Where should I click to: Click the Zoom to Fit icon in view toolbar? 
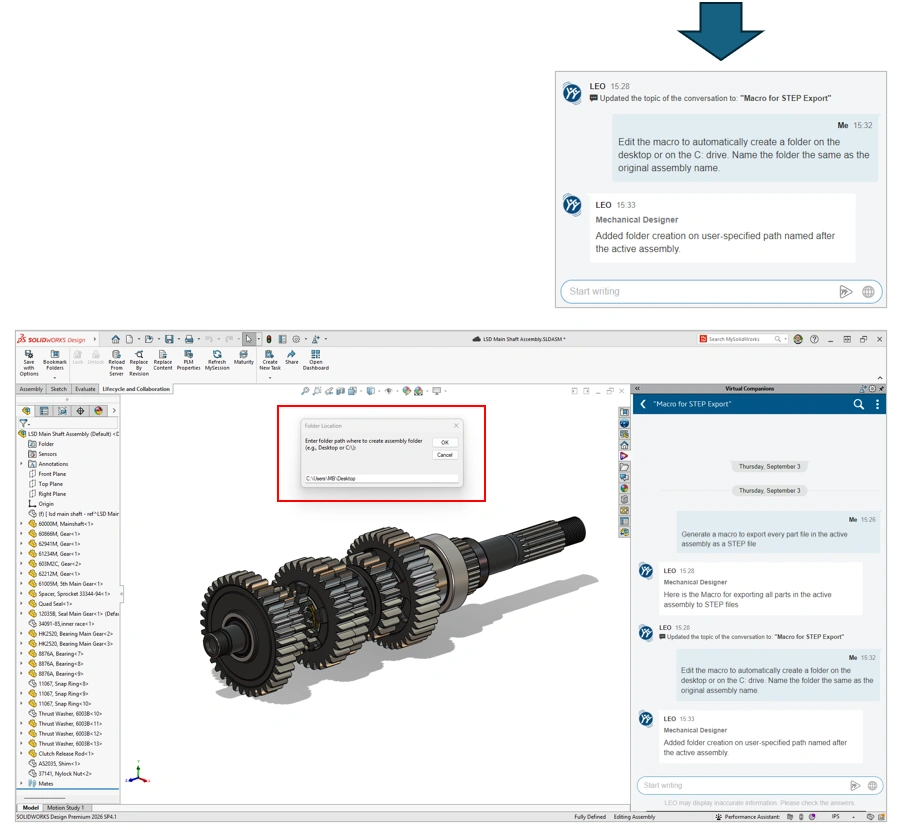[305, 391]
